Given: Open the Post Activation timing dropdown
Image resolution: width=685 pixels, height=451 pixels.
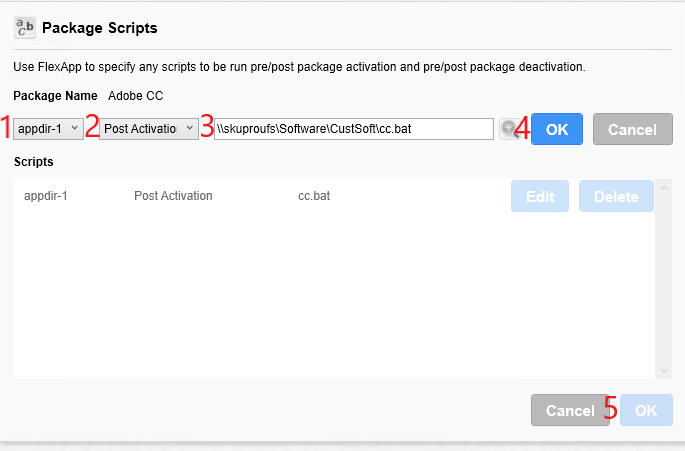Looking at the screenshot, I should click(x=149, y=129).
